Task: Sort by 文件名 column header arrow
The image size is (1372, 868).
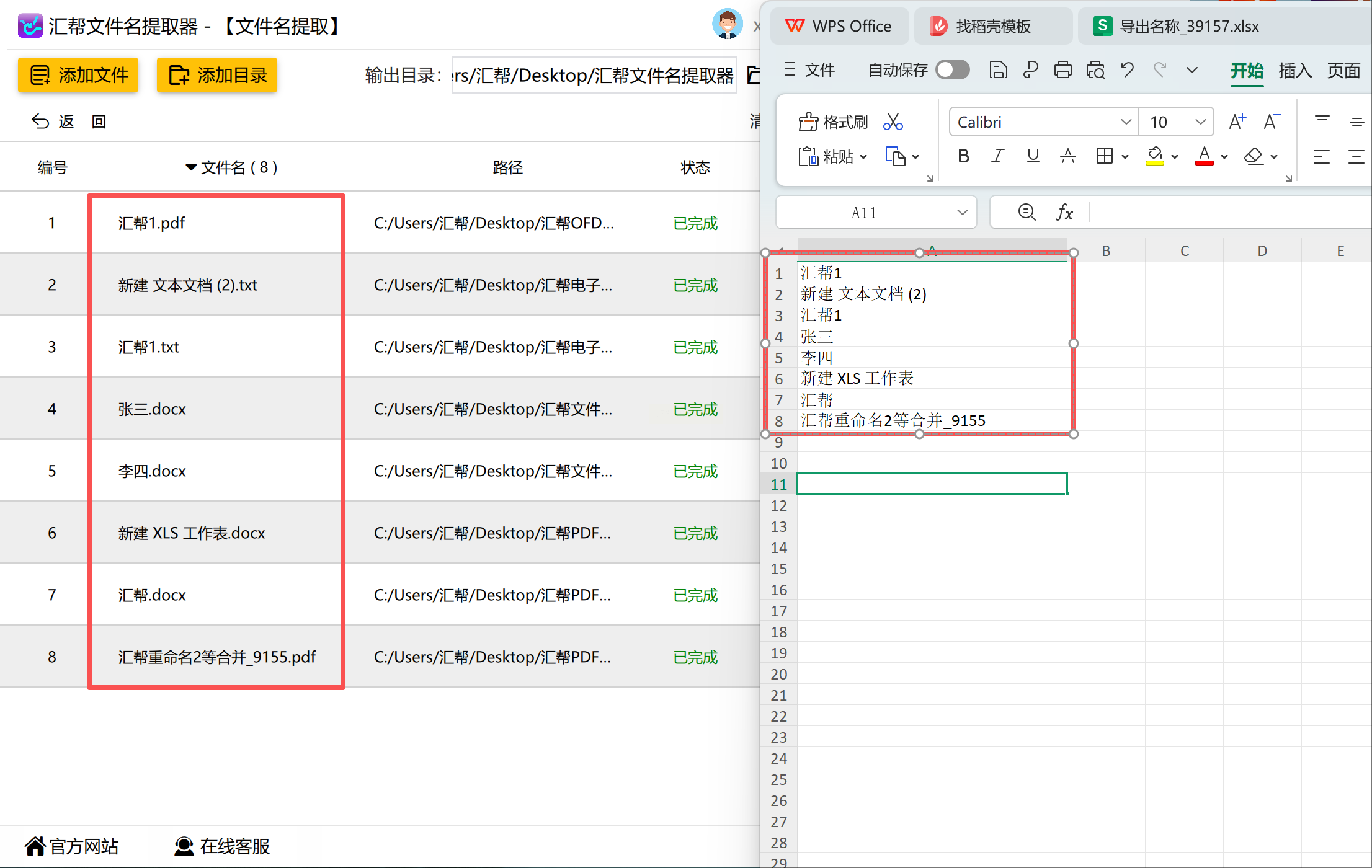Action: tap(191, 167)
